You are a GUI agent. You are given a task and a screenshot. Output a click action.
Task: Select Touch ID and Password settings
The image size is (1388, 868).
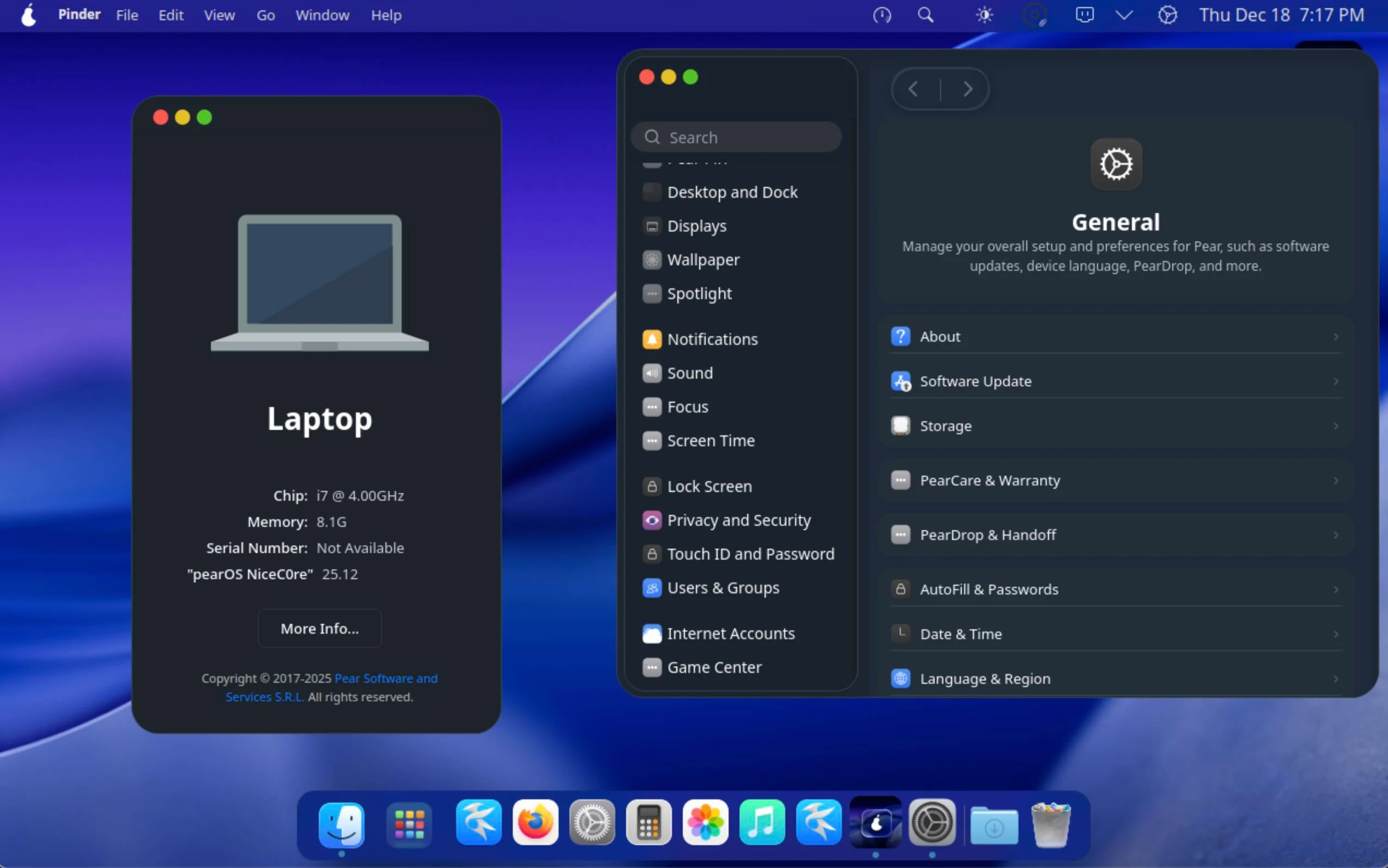click(x=751, y=554)
